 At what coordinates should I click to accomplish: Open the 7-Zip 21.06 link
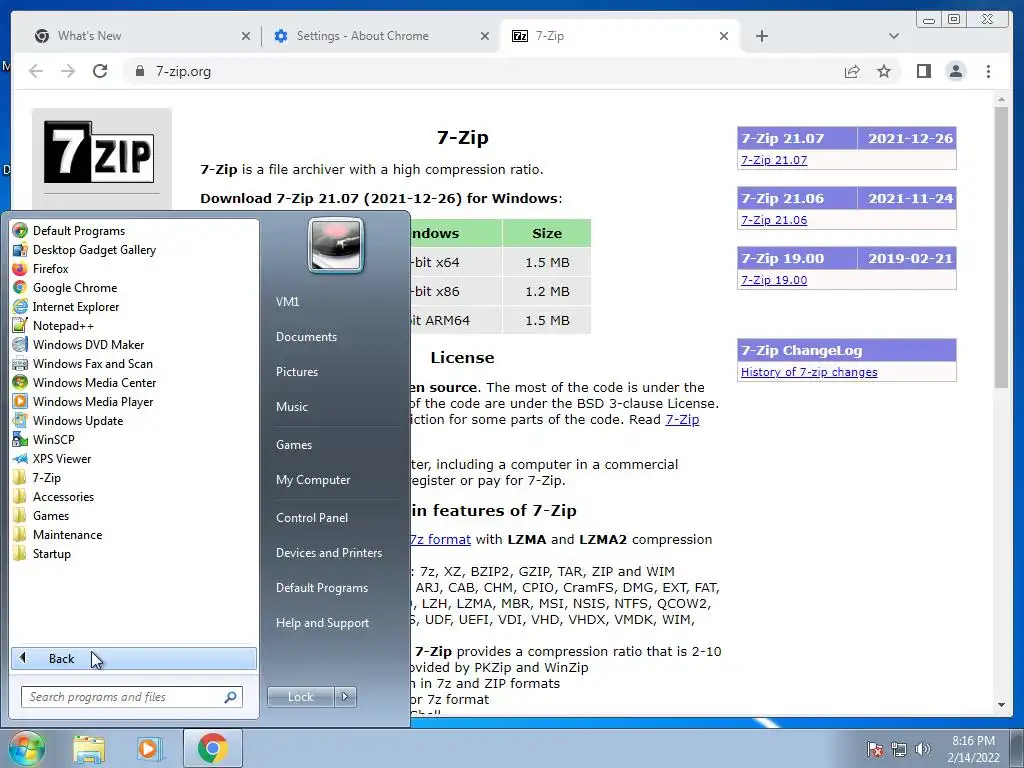click(x=774, y=220)
